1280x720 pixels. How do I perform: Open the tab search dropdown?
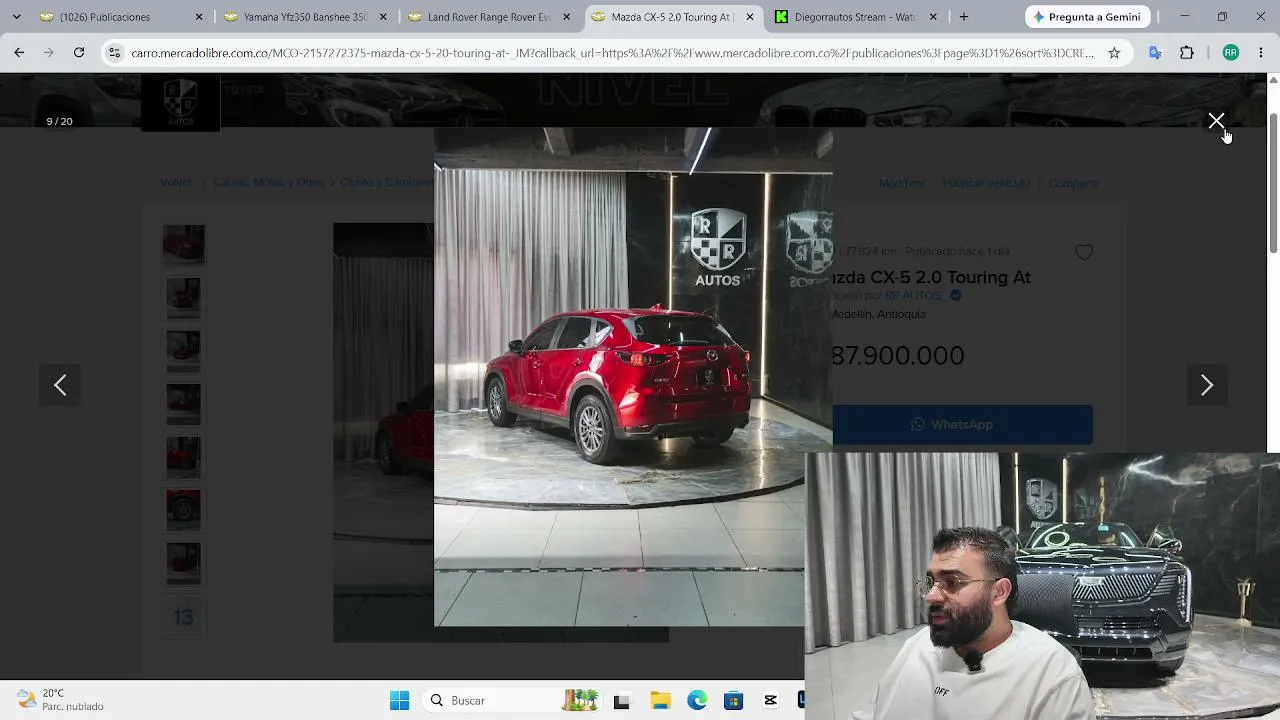pos(16,17)
